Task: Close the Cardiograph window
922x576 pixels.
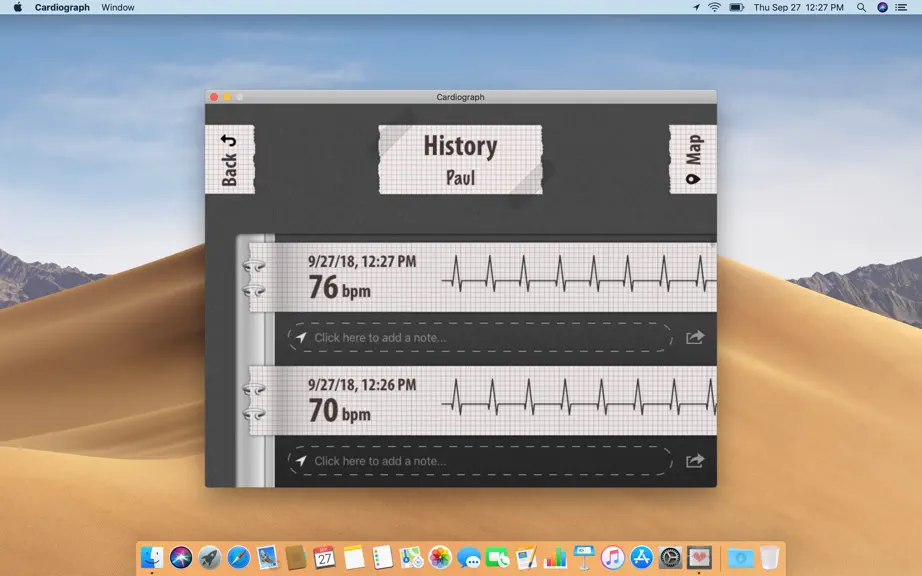Action: (214, 97)
